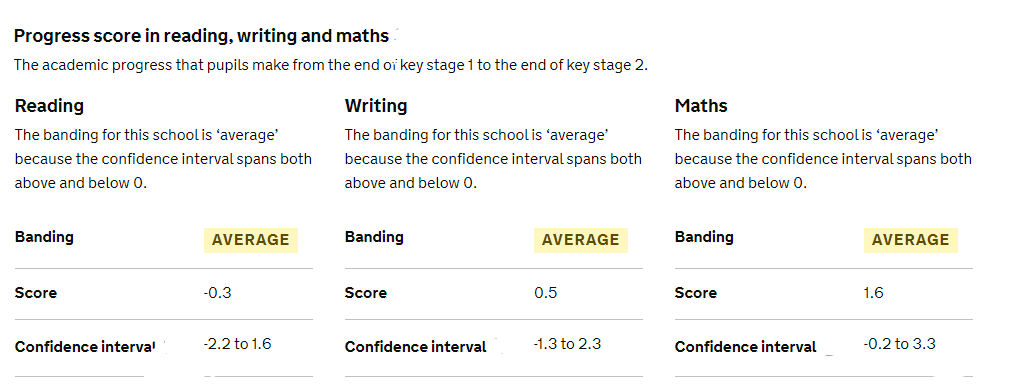Click the Confidence interval label under Reading
The image size is (1013, 392).
[x=85, y=347]
